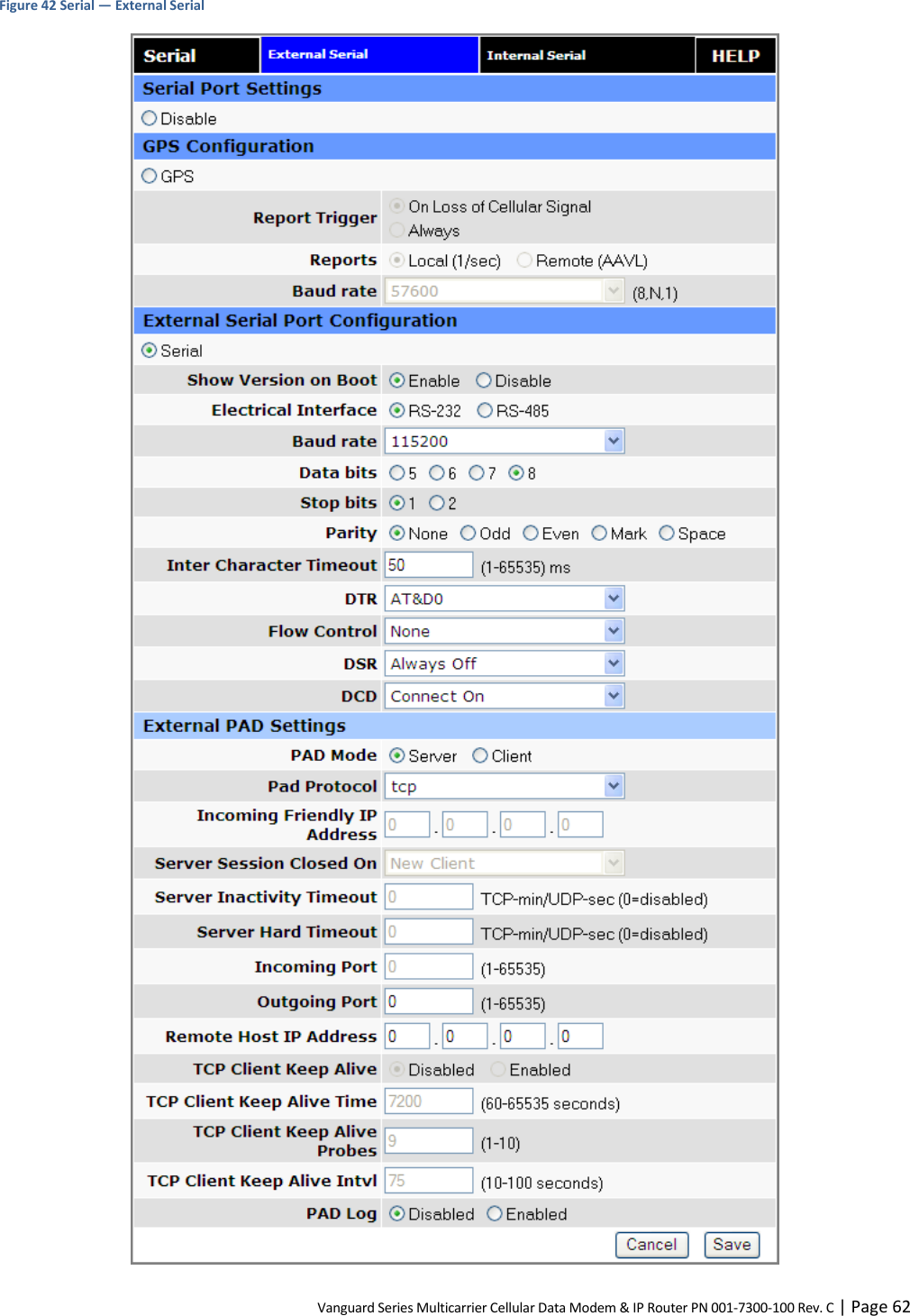
Task: Click the Cancel button
Action: [651, 1245]
